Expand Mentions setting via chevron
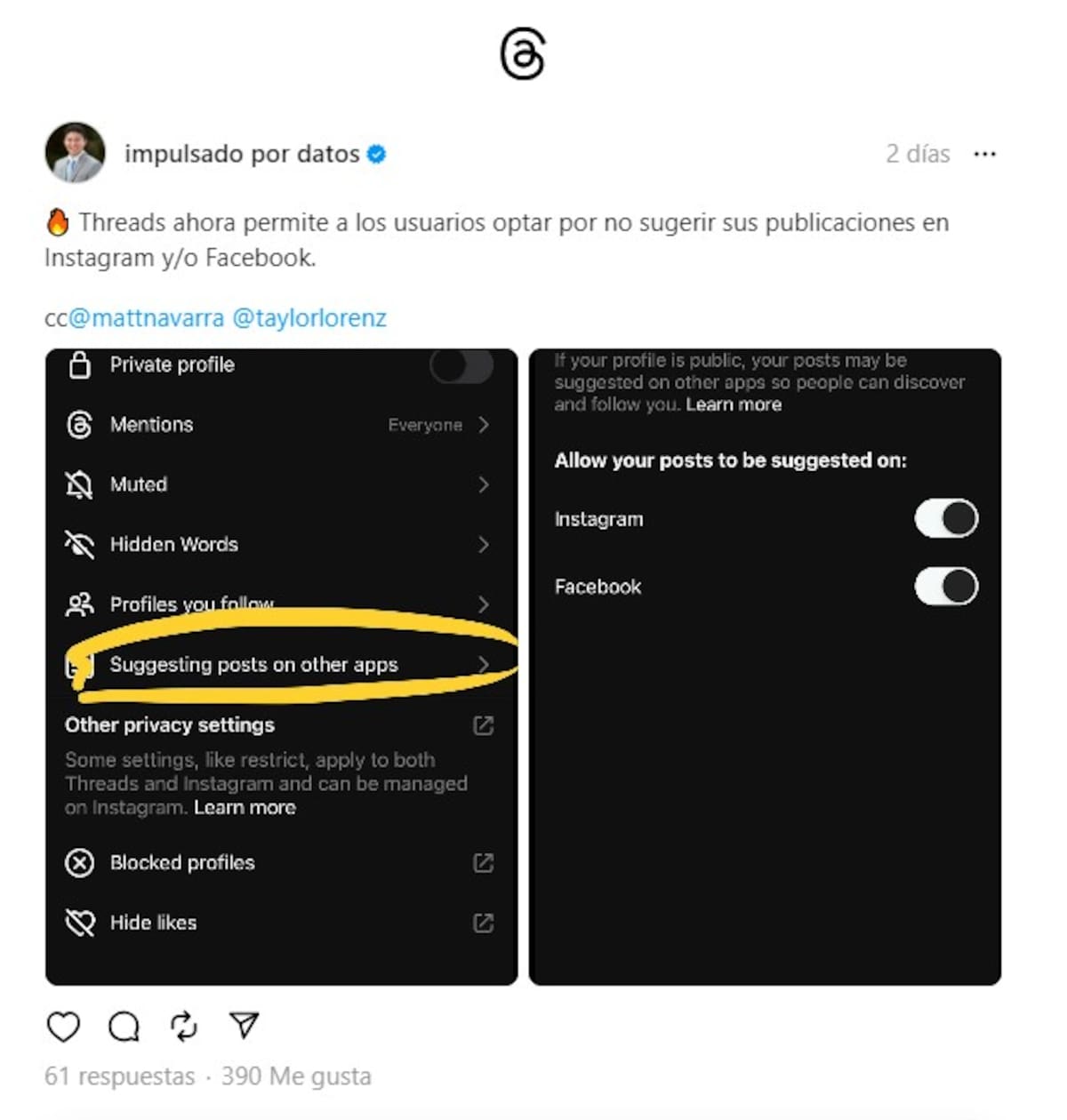1067x1120 pixels. click(484, 425)
